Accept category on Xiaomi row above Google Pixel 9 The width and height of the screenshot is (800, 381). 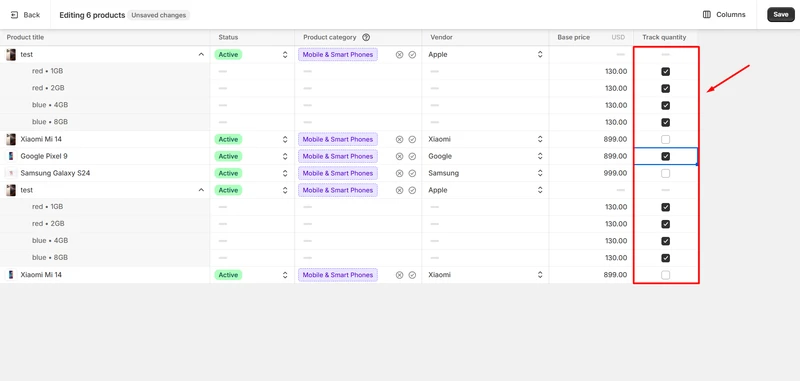coord(412,139)
